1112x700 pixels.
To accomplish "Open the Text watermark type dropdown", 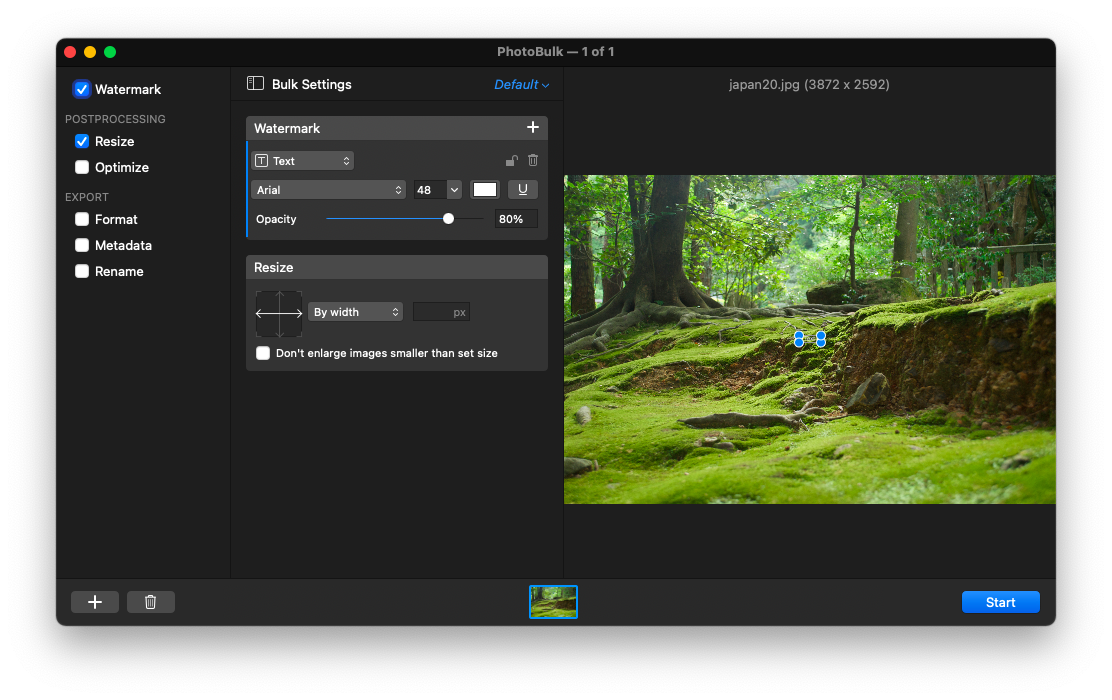I will [x=303, y=161].
